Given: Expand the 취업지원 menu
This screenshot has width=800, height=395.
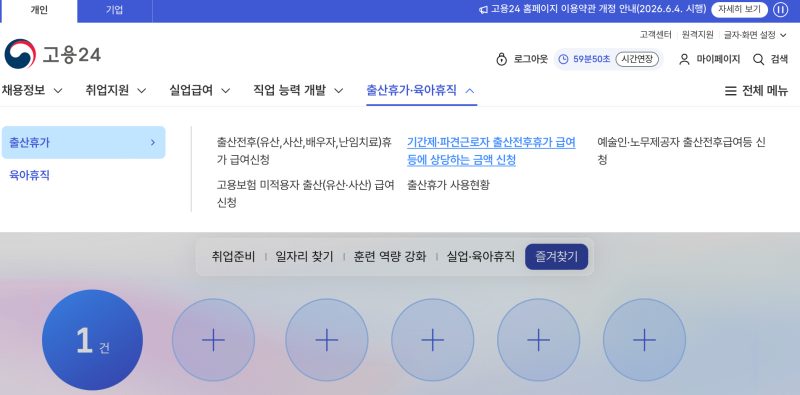Looking at the screenshot, I should pyautogui.click(x=116, y=91).
